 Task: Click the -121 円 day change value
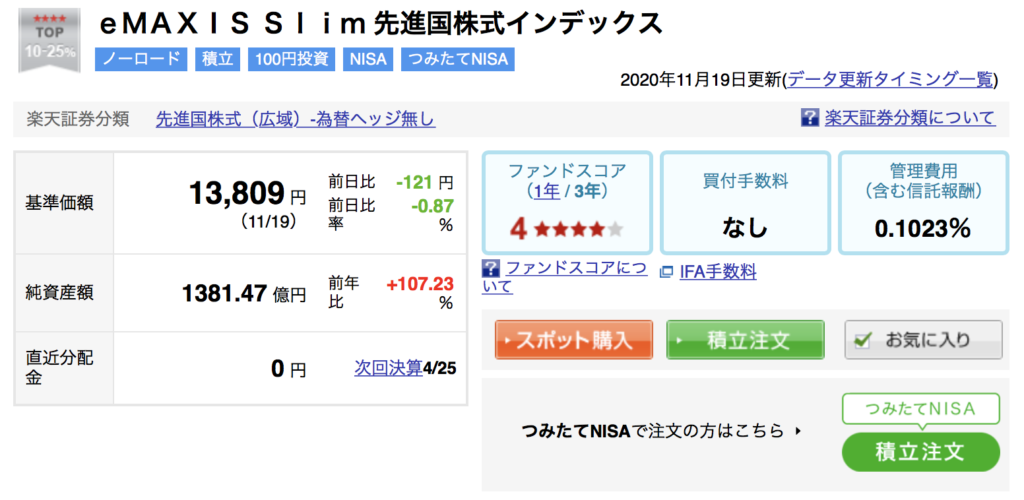tap(424, 182)
